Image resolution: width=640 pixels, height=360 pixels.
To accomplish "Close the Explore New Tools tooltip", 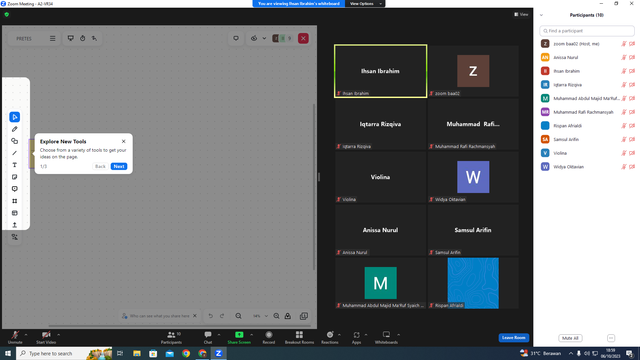I will pyautogui.click(x=124, y=141).
